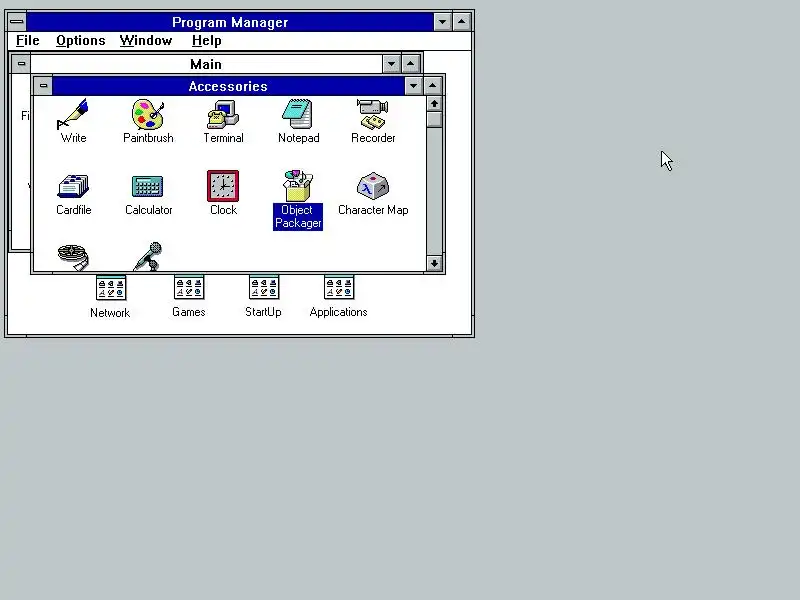Click Accessories scrollbar up arrow

(434, 104)
